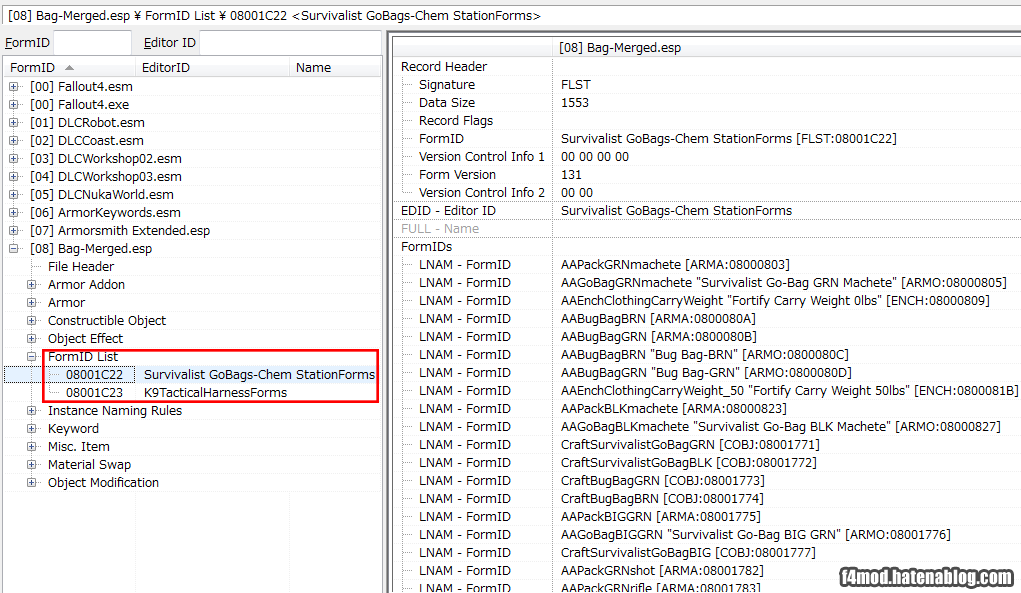Click the FormIDs section row
Viewport: 1021px width, 593px height.
(x=707, y=247)
